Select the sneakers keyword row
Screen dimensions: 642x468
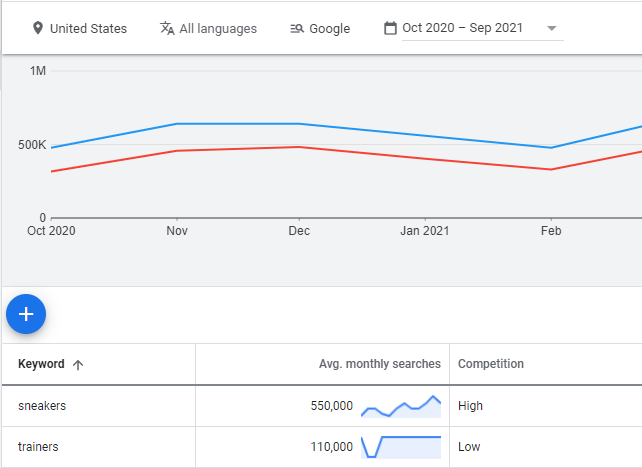[x=42, y=406]
